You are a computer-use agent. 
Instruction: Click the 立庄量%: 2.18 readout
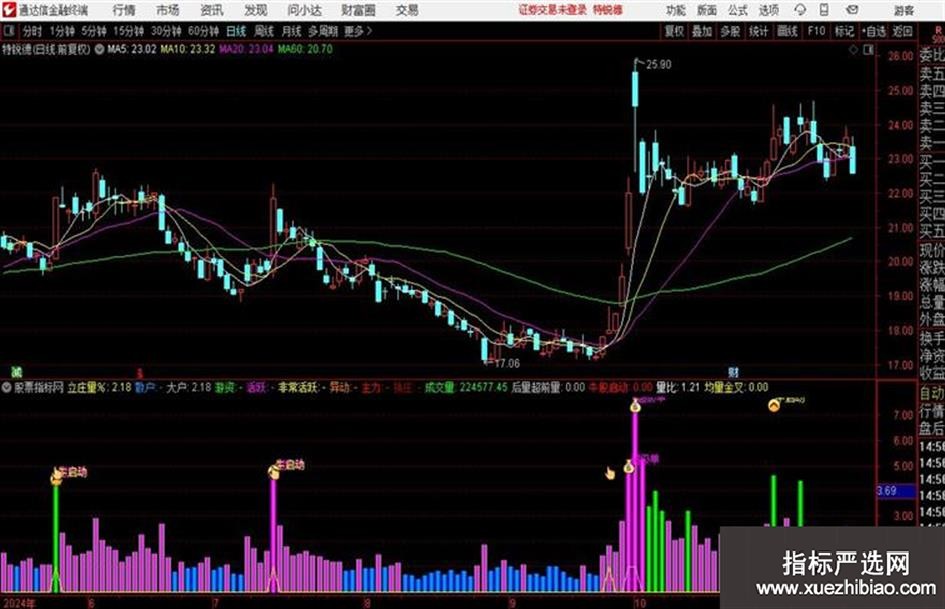[99, 387]
